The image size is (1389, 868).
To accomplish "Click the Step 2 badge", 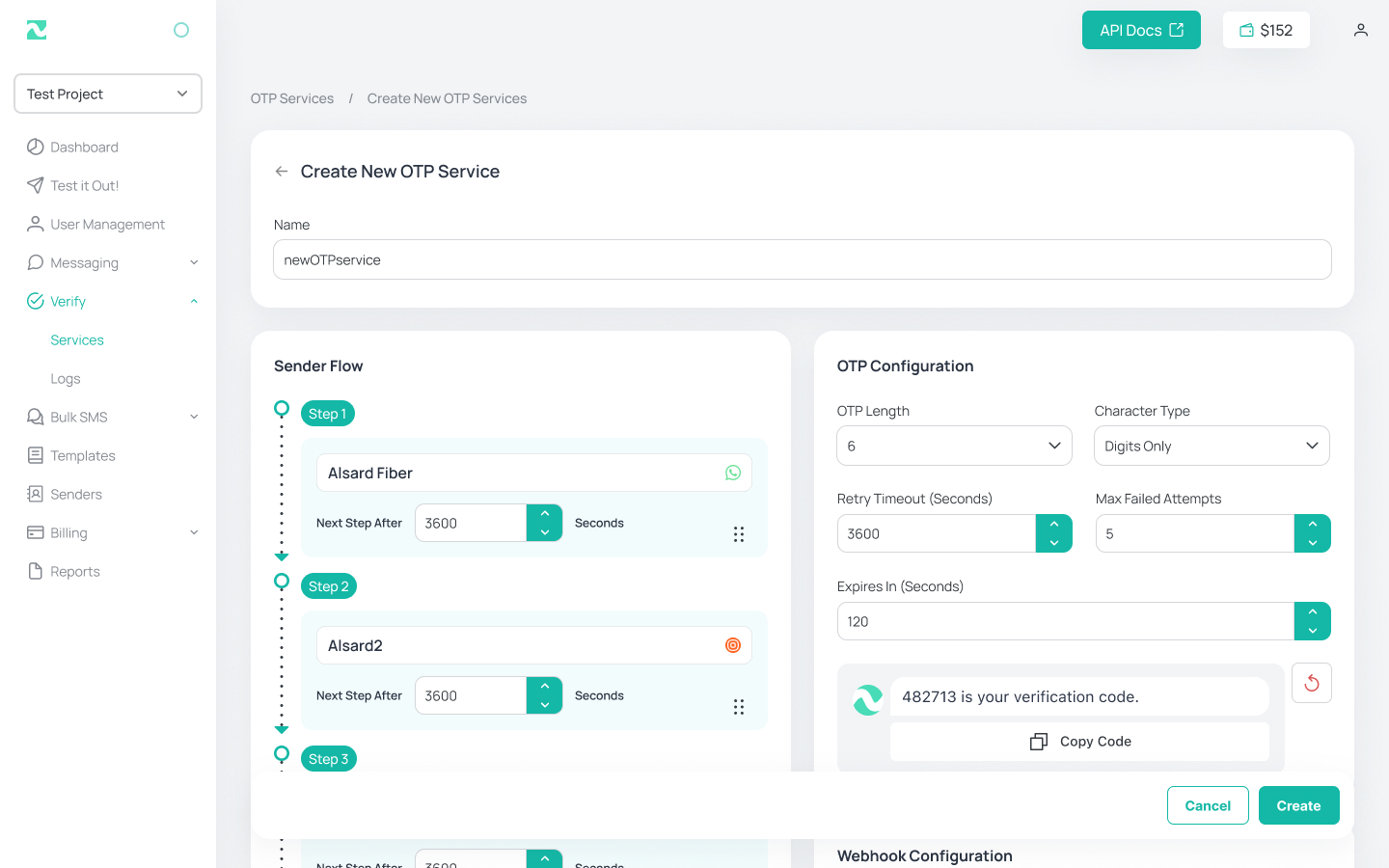I will [x=329, y=586].
